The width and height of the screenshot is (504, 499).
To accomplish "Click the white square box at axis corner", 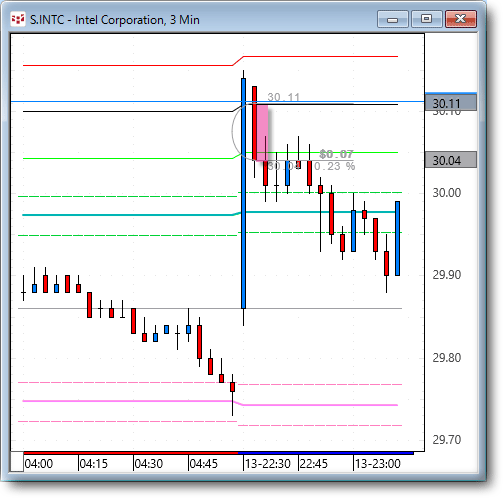I will [x=17, y=462].
